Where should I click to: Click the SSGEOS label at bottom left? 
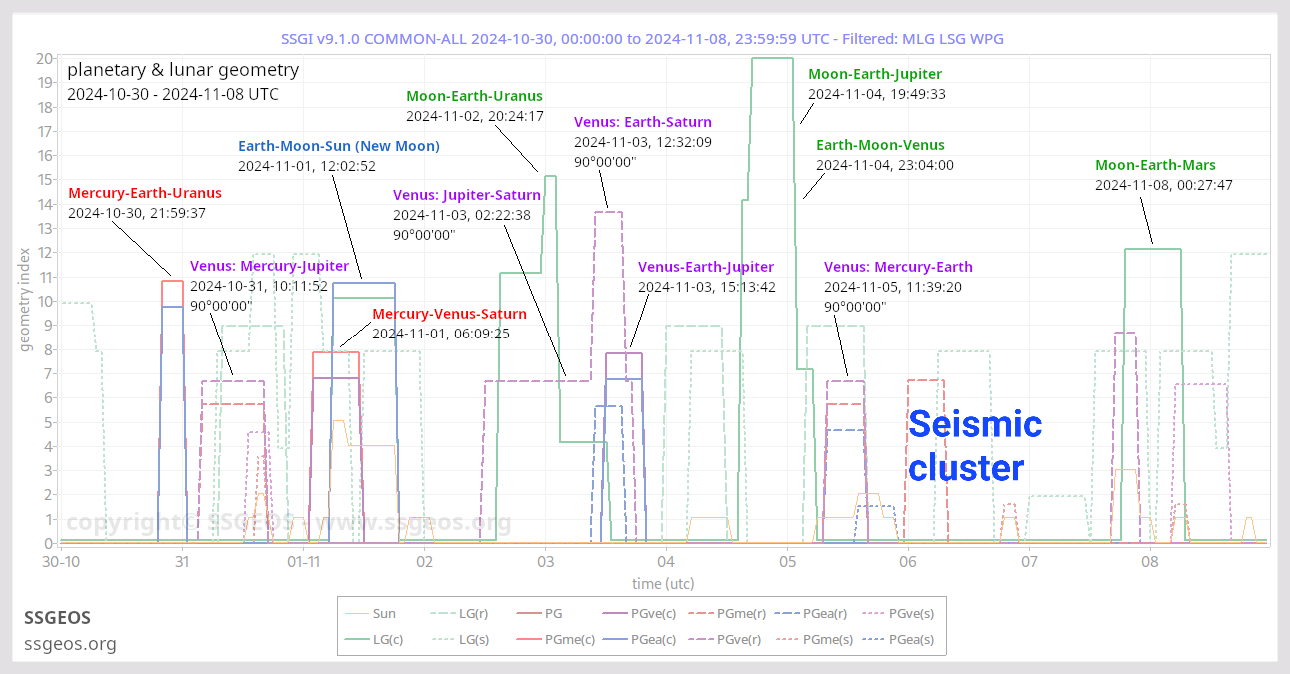click(57, 618)
